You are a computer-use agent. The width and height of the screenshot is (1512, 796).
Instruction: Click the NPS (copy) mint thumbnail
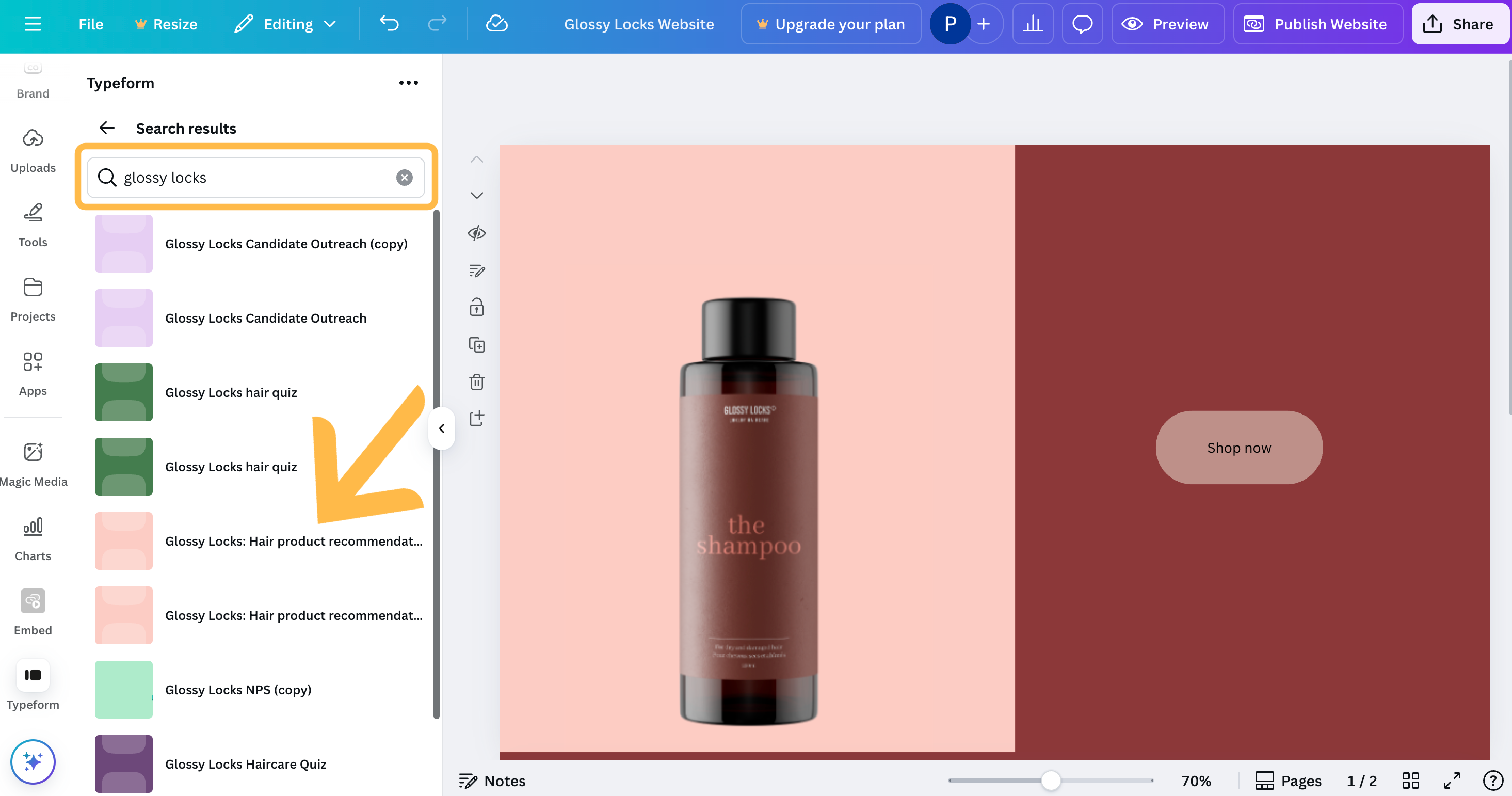[x=124, y=689]
